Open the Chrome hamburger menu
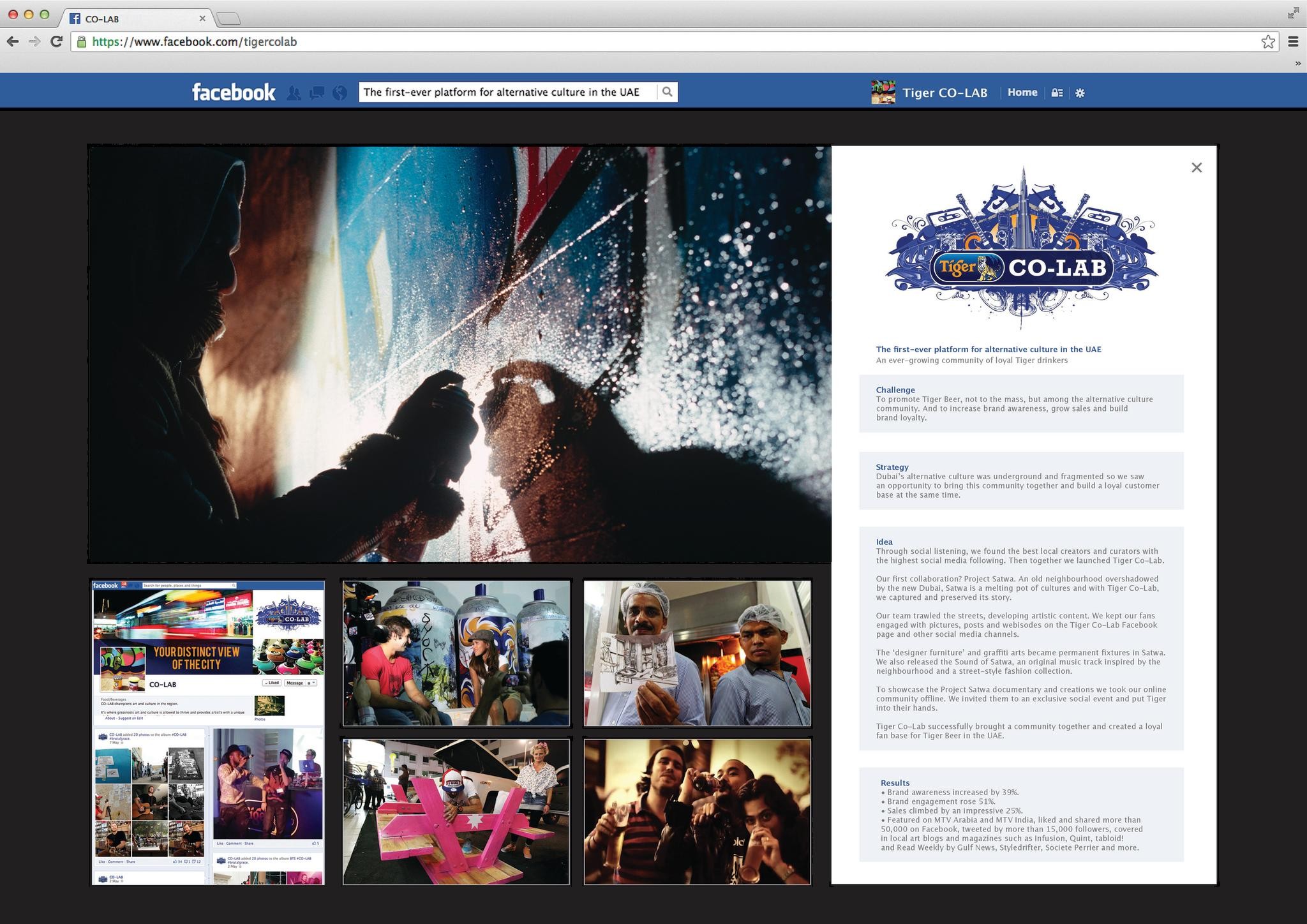 [1293, 41]
